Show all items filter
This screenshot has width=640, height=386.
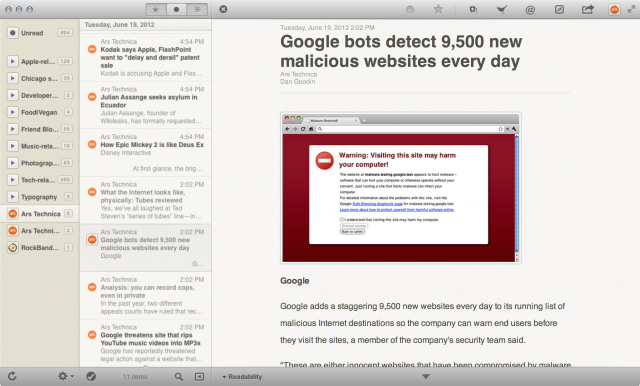click(197, 9)
